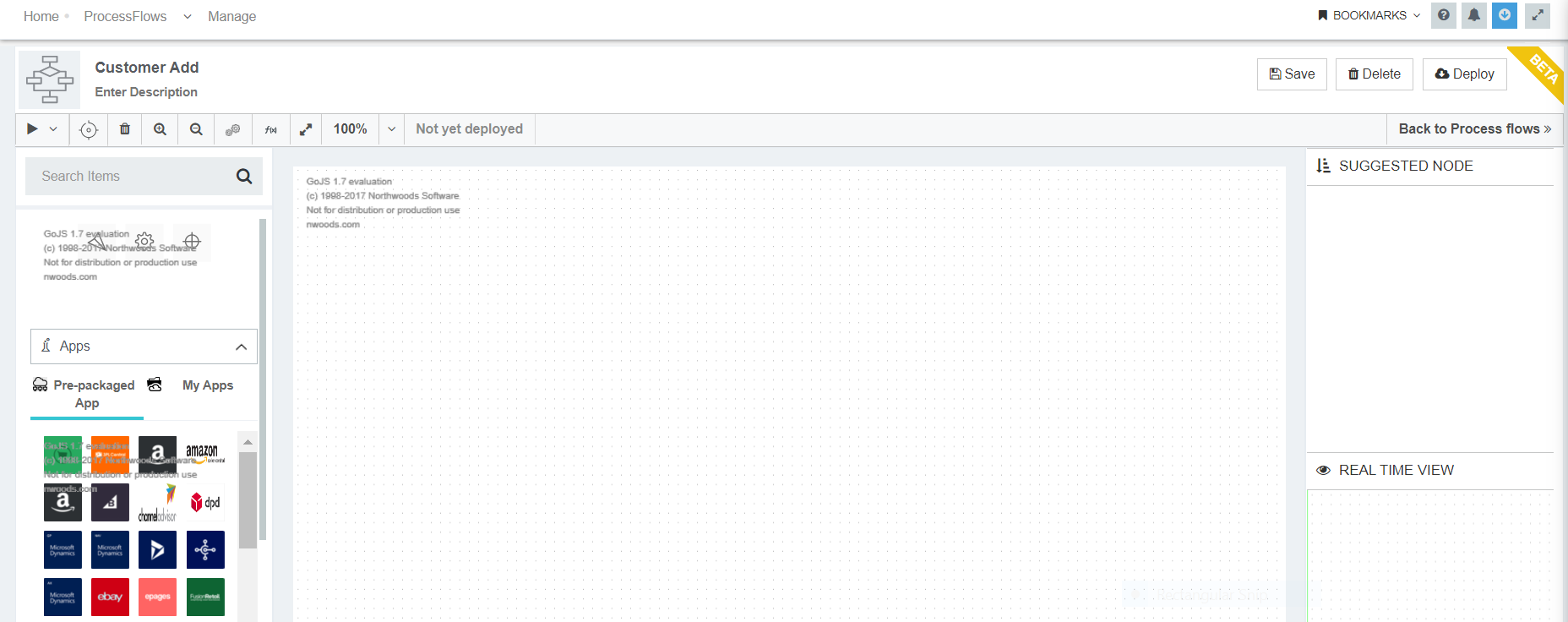This screenshot has height=622, width=1568.
Task: Select the crosshair palette node
Action: coord(192,242)
